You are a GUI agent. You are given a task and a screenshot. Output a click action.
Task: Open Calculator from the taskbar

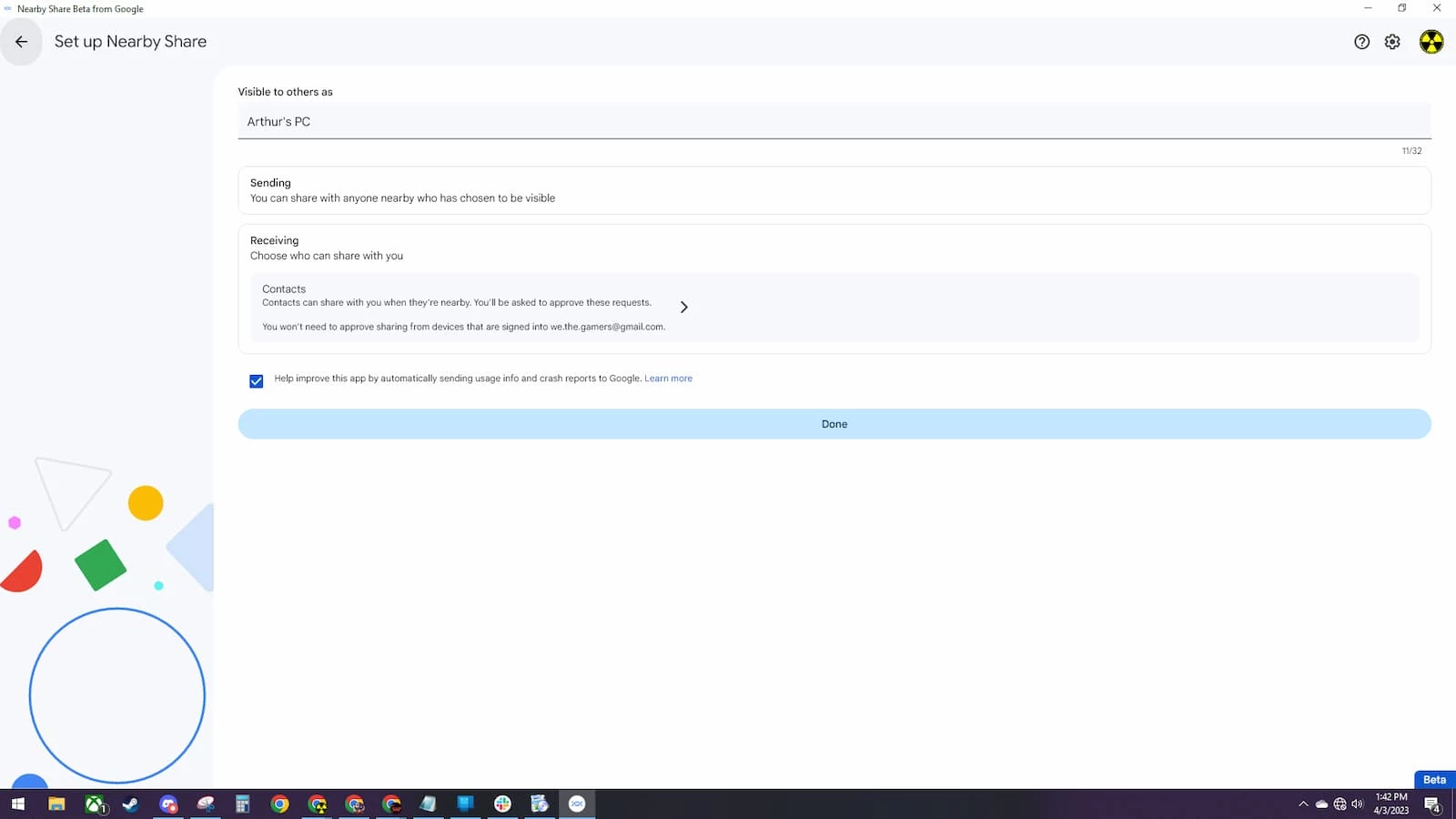coord(242,804)
